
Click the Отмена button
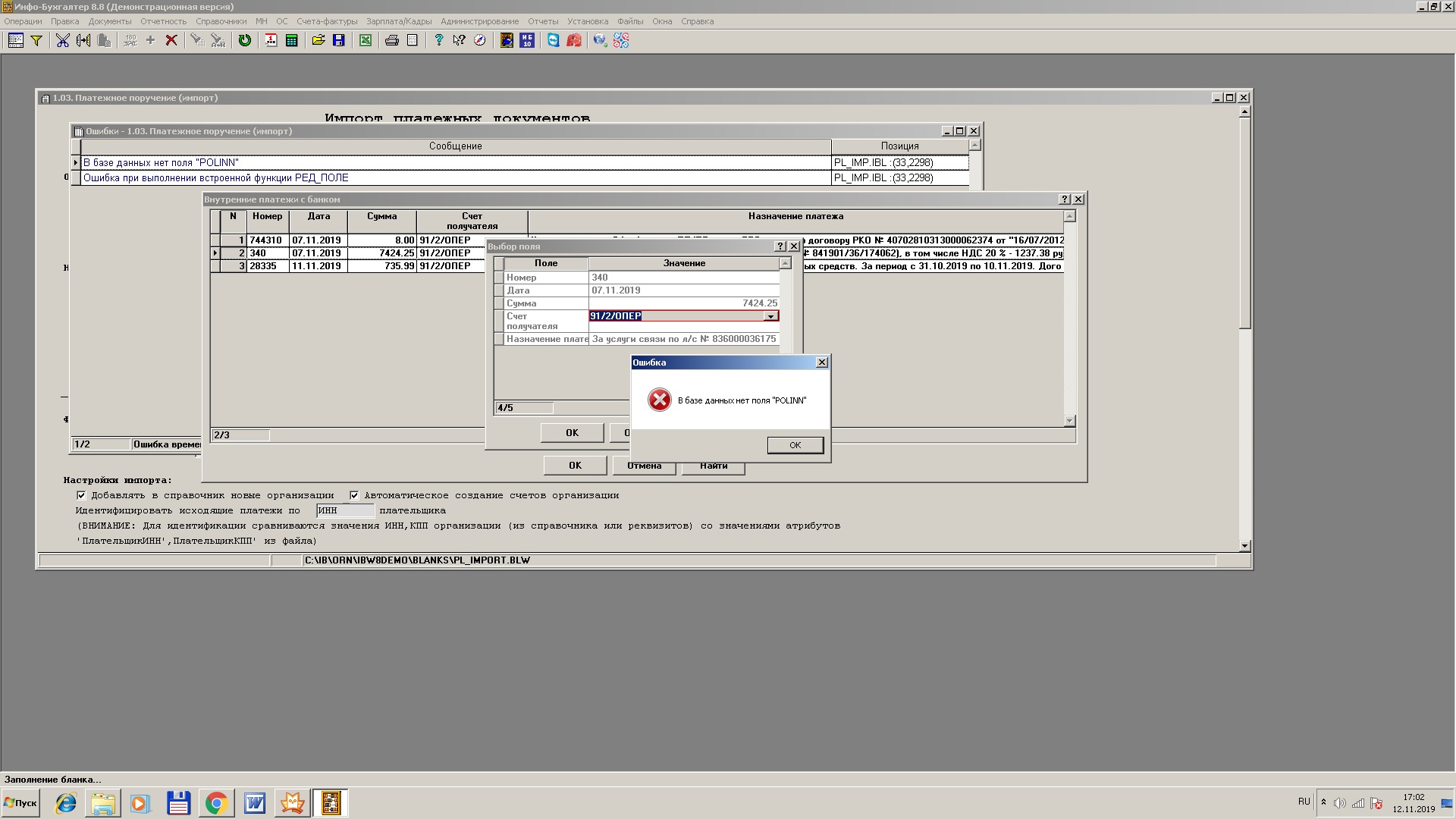pos(644,467)
